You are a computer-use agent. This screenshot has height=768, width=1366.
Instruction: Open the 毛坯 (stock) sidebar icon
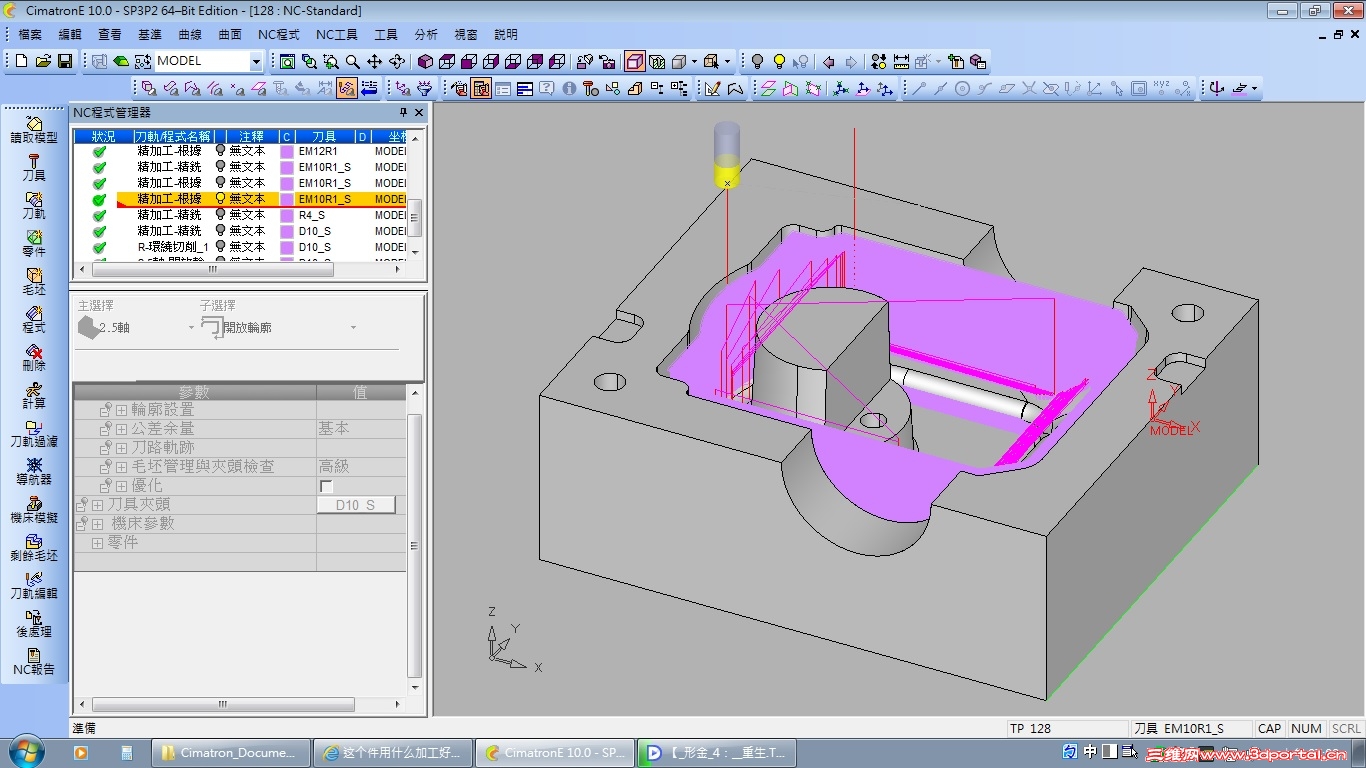click(x=34, y=282)
